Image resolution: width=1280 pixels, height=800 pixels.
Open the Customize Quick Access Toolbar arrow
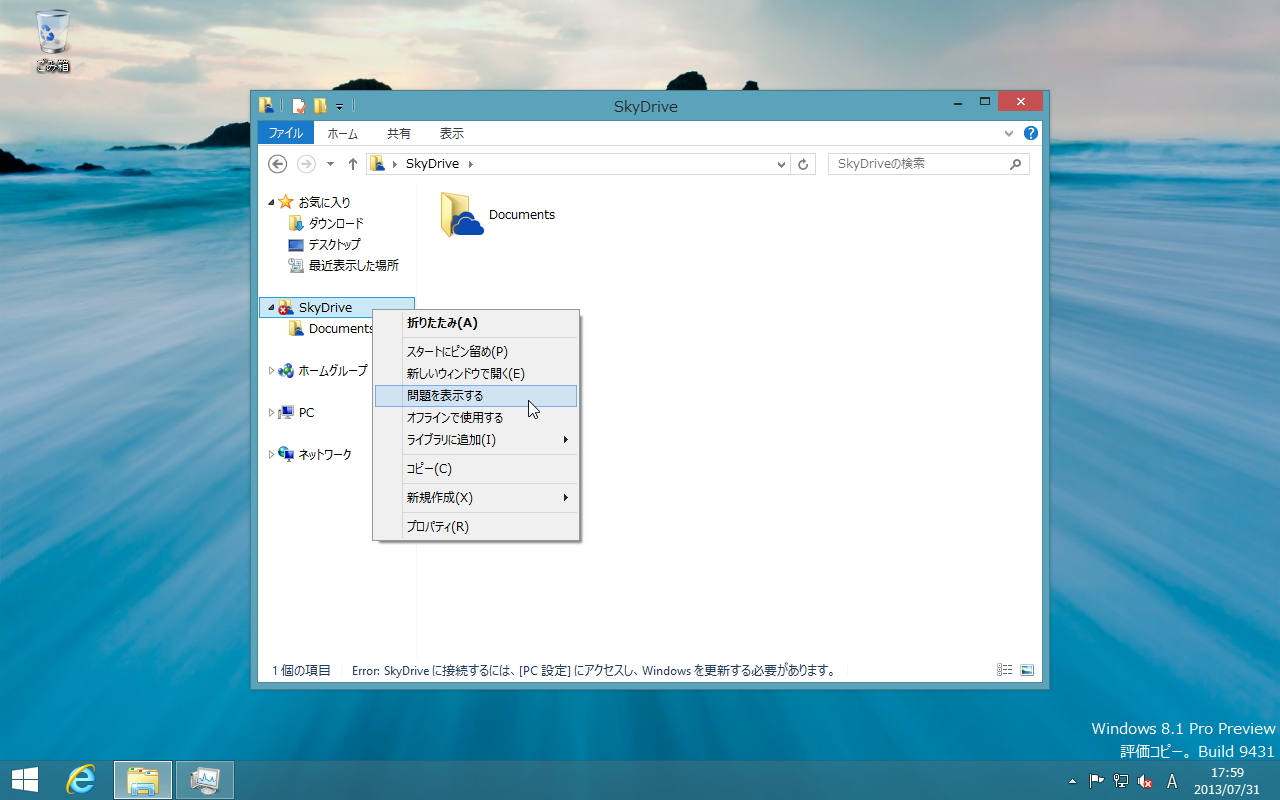point(339,106)
